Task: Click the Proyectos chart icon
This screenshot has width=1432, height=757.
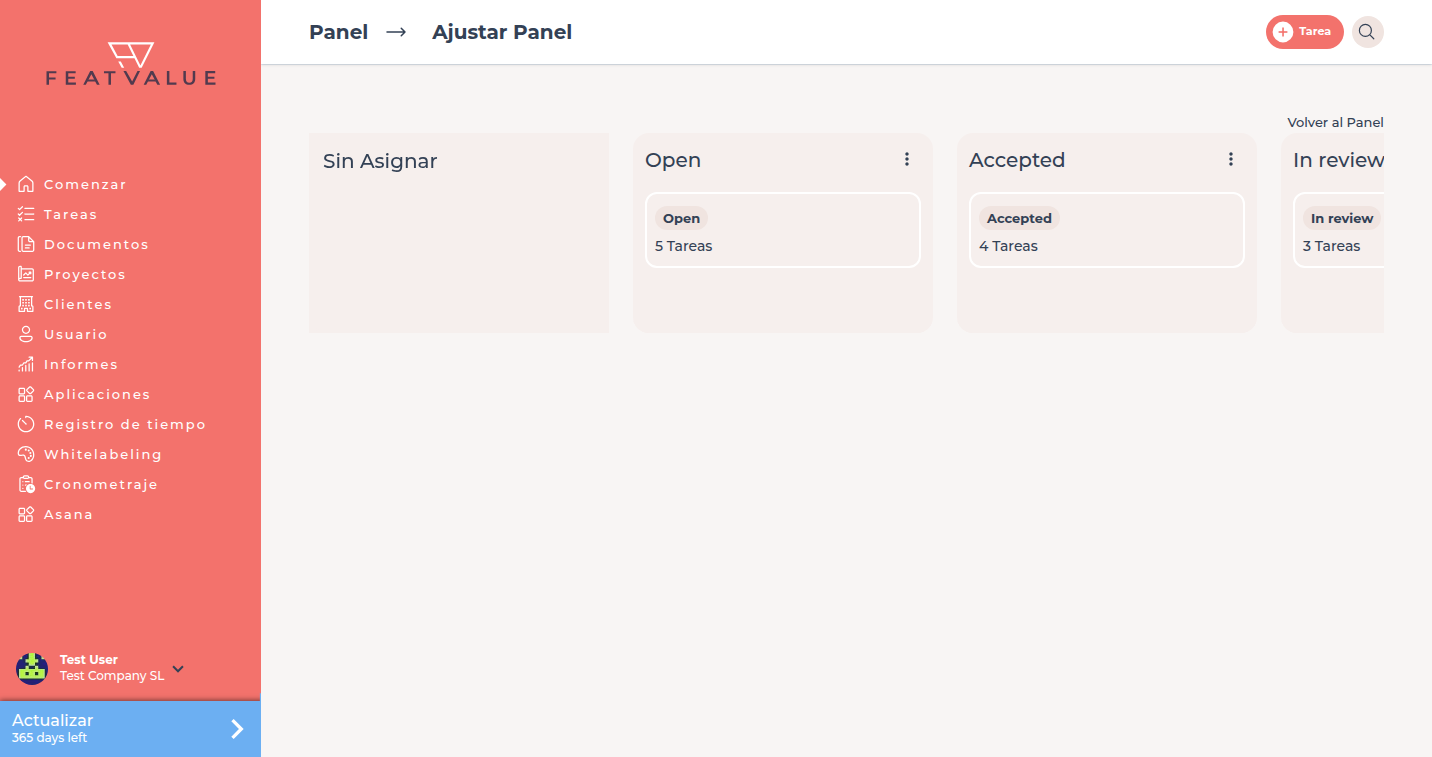Action: point(26,274)
